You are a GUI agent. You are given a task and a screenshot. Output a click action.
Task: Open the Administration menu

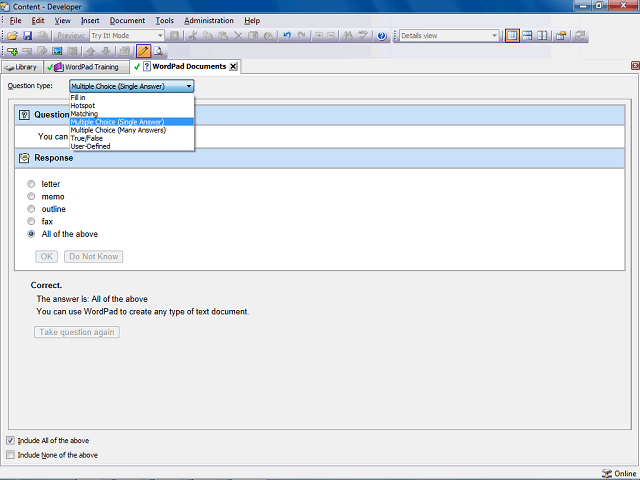tap(209, 20)
